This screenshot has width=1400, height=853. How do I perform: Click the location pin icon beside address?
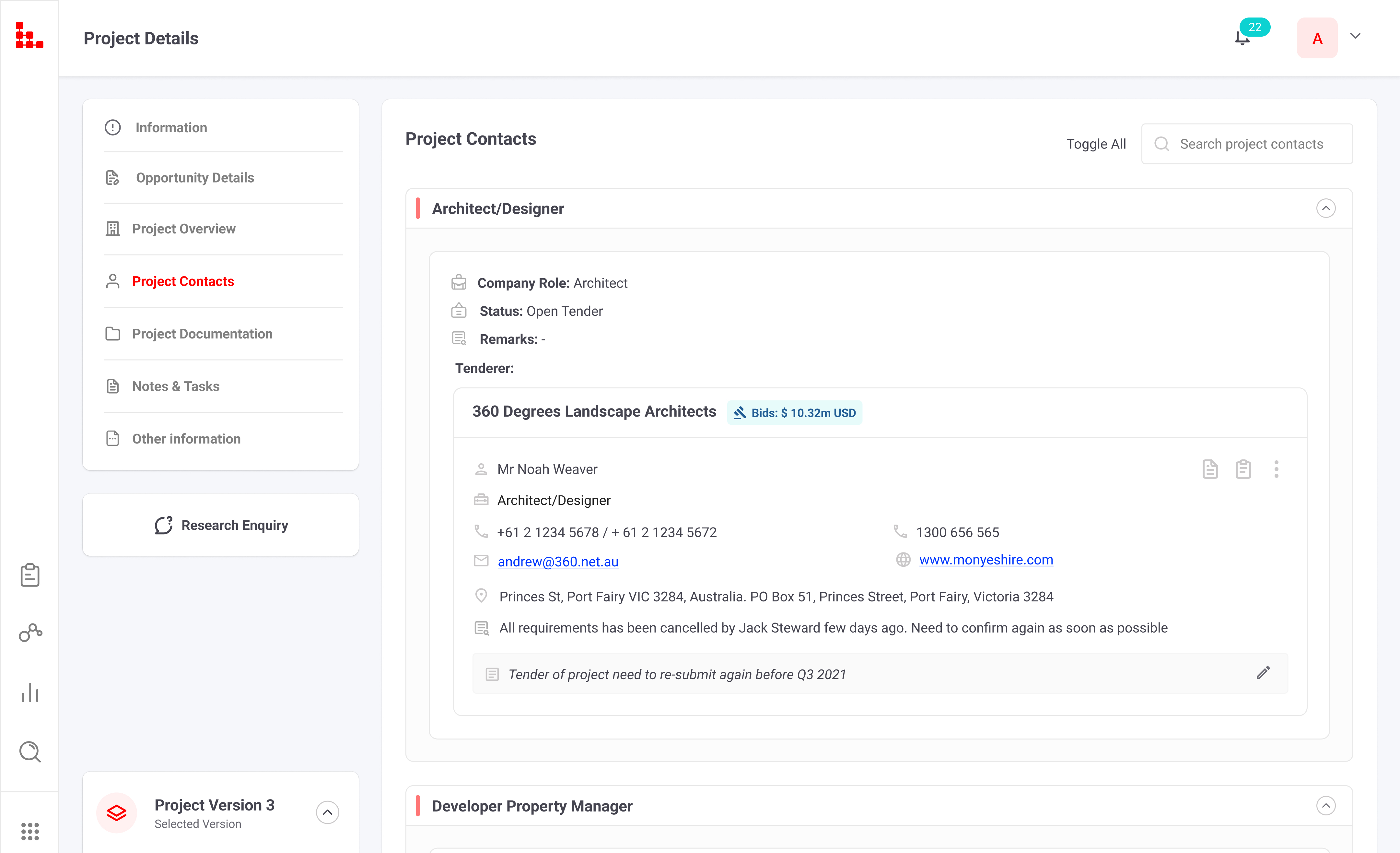pos(481,596)
